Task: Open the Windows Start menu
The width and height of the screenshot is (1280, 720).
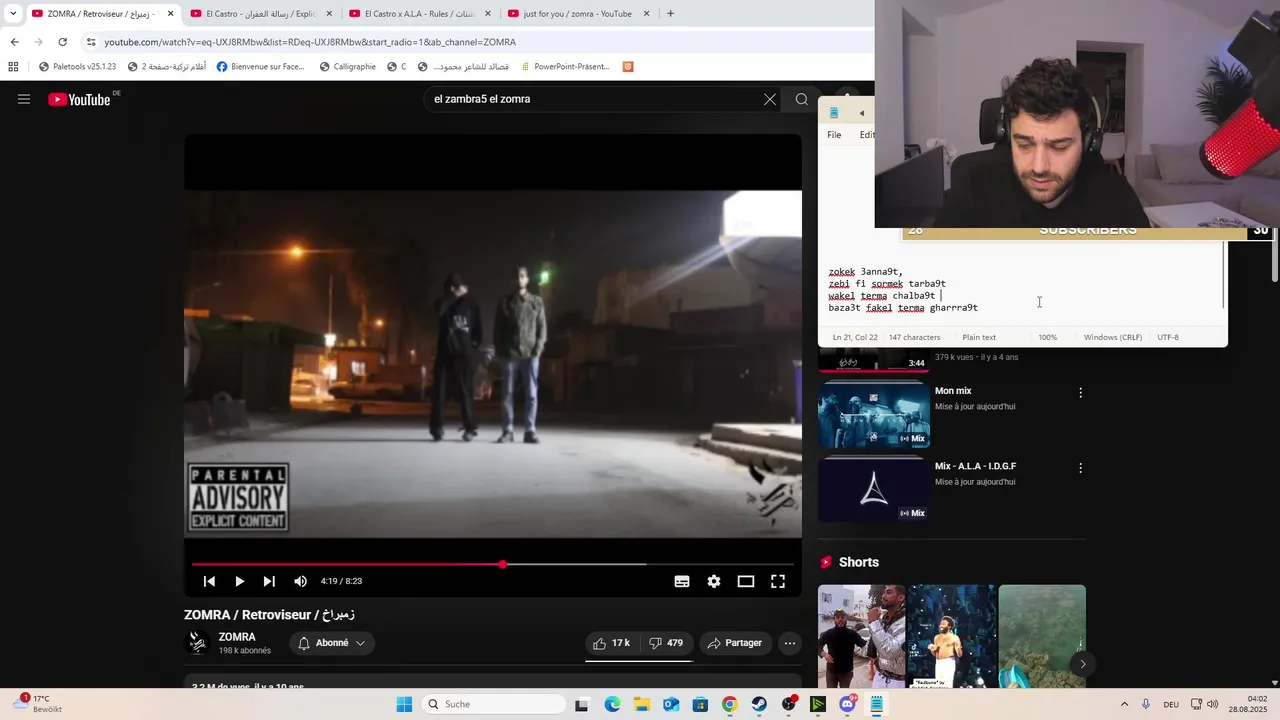Action: 404,704
